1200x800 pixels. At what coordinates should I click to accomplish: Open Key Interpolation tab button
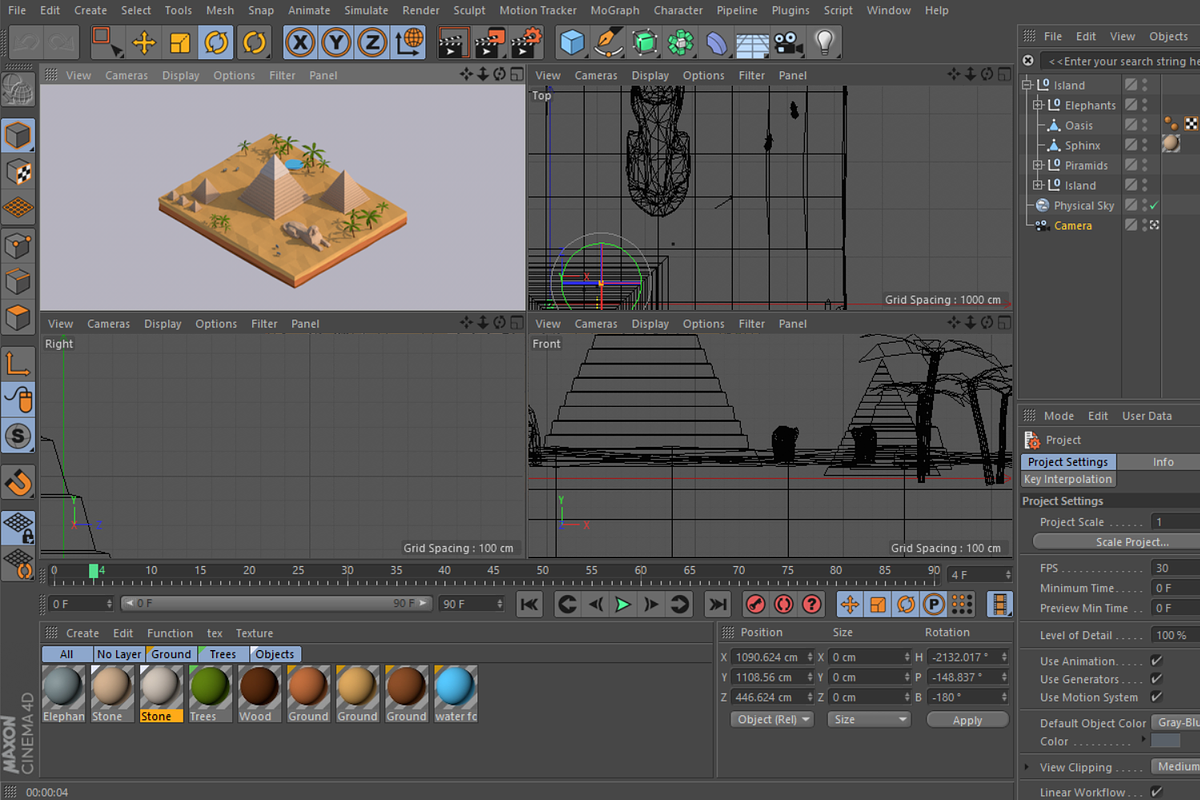(1068, 479)
